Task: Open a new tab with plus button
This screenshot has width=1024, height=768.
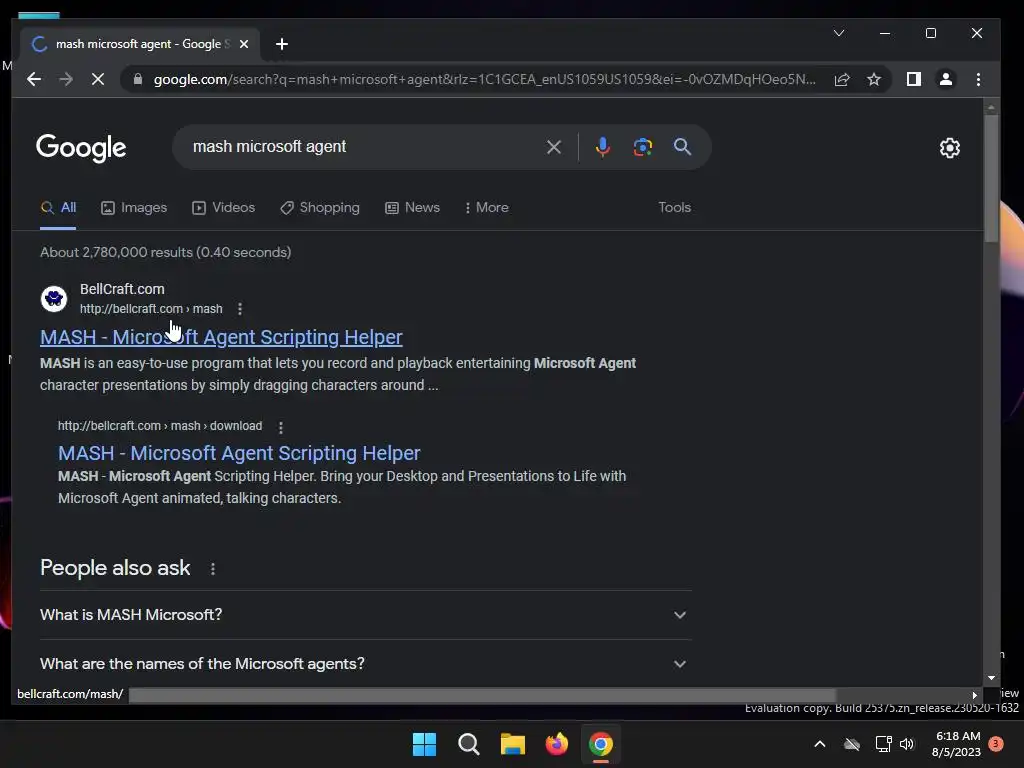Action: (x=281, y=44)
